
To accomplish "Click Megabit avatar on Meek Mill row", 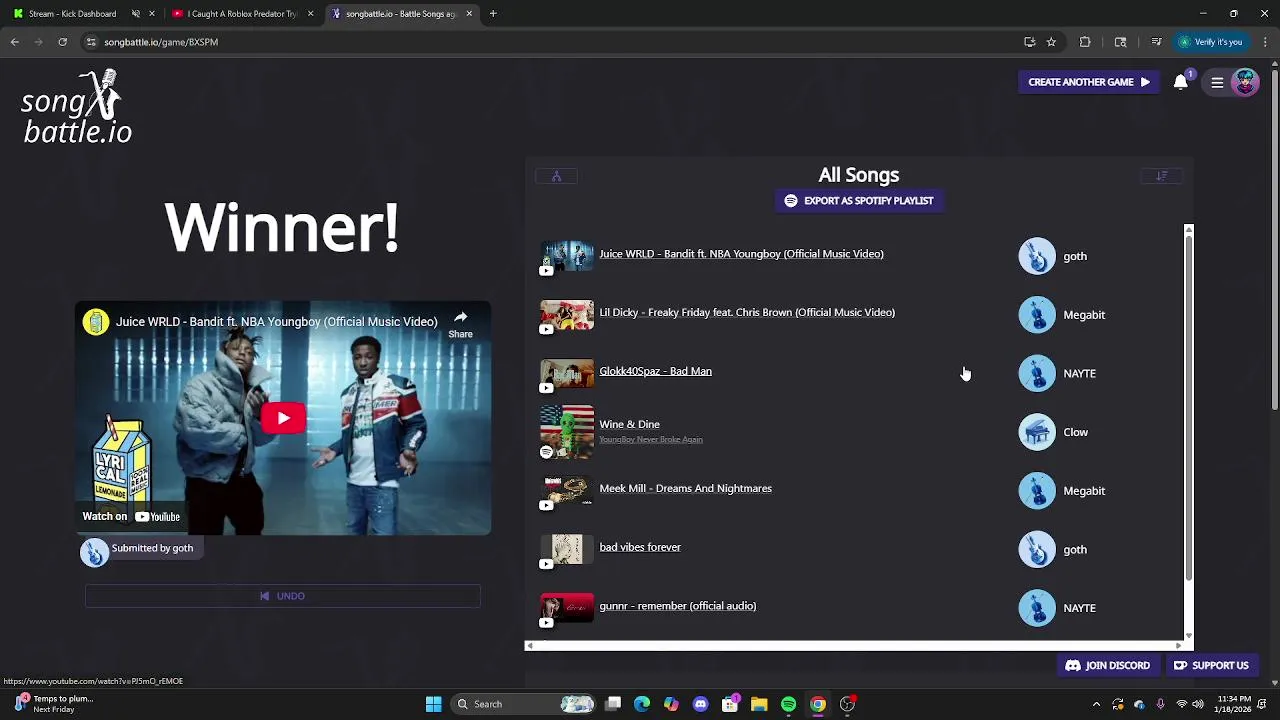I will click(1037, 491).
